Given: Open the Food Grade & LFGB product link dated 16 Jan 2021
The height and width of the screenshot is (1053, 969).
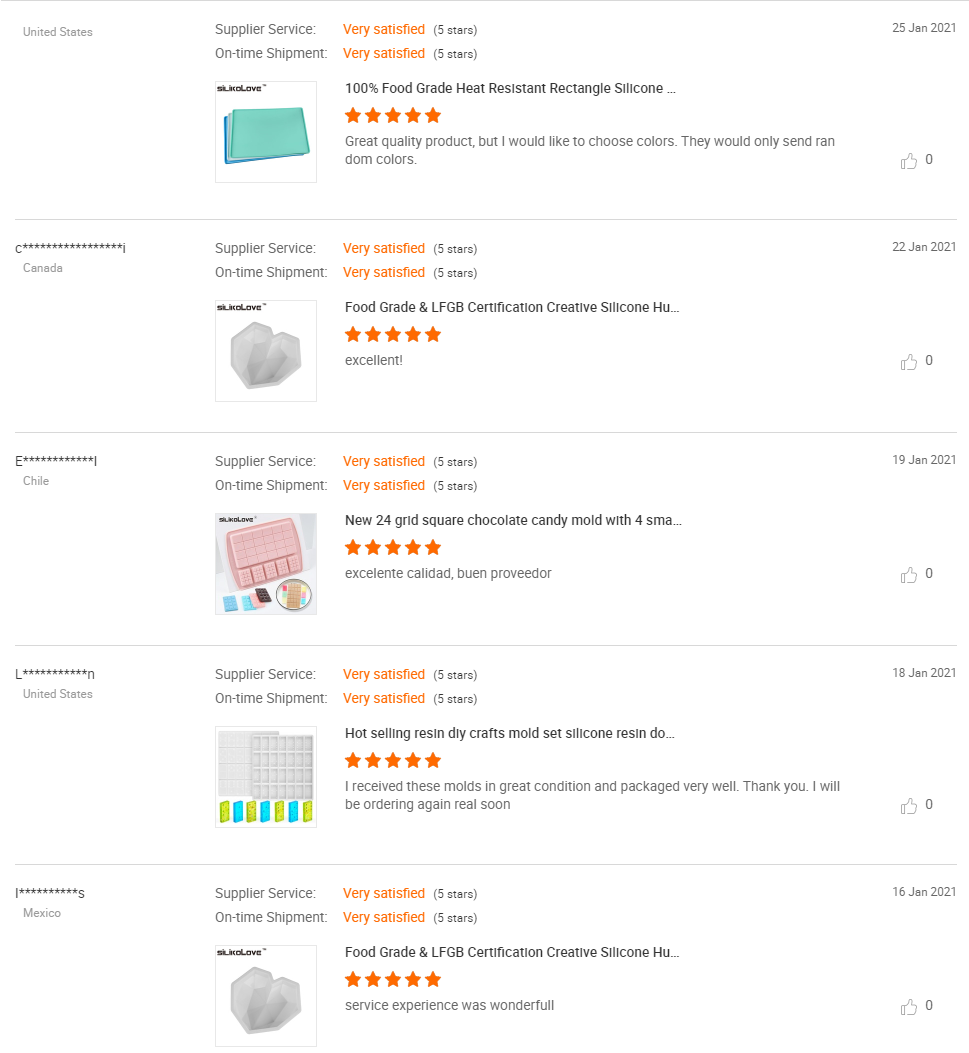Looking at the screenshot, I should 512,953.
